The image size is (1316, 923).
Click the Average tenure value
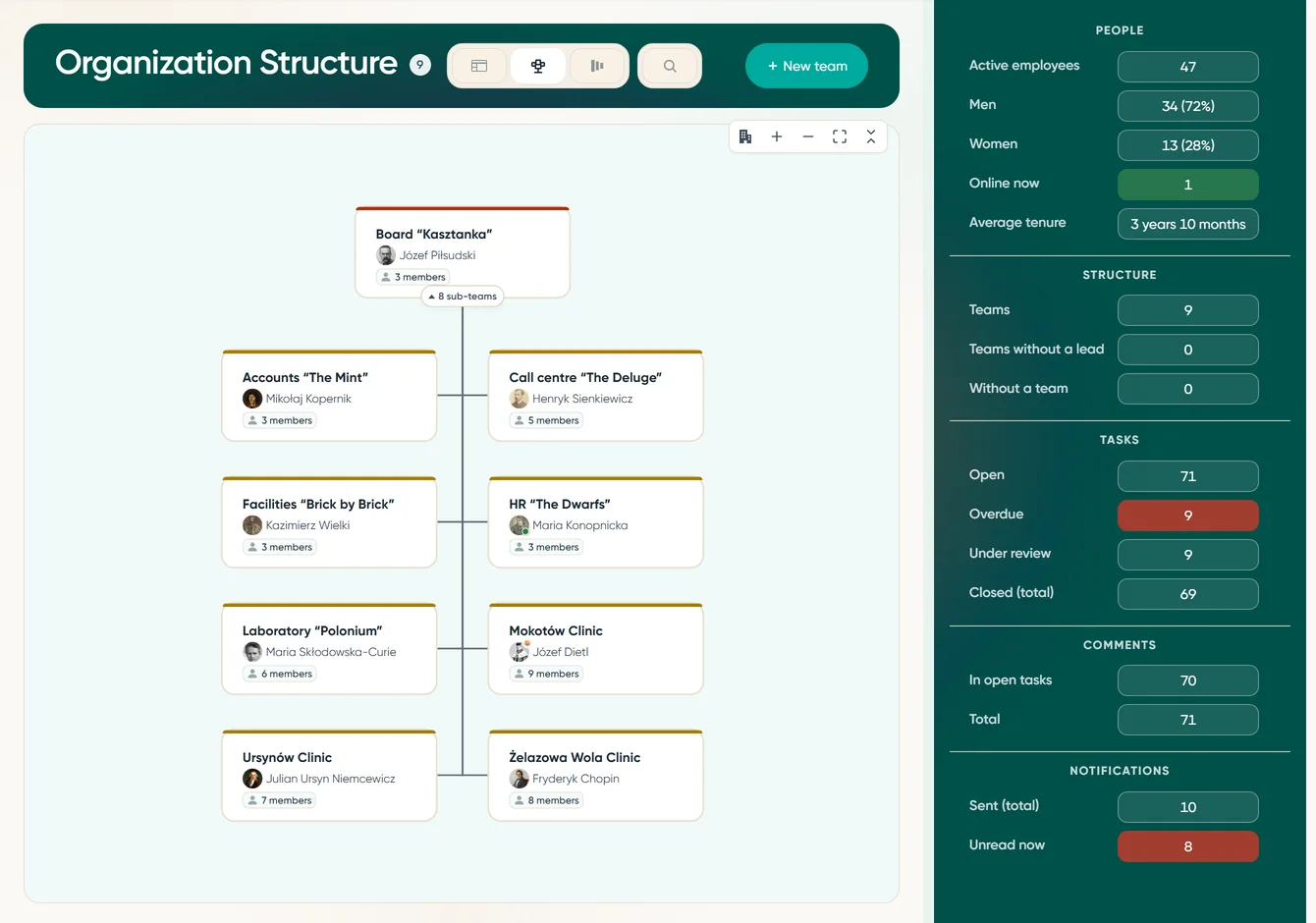[x=1188, y=224]
